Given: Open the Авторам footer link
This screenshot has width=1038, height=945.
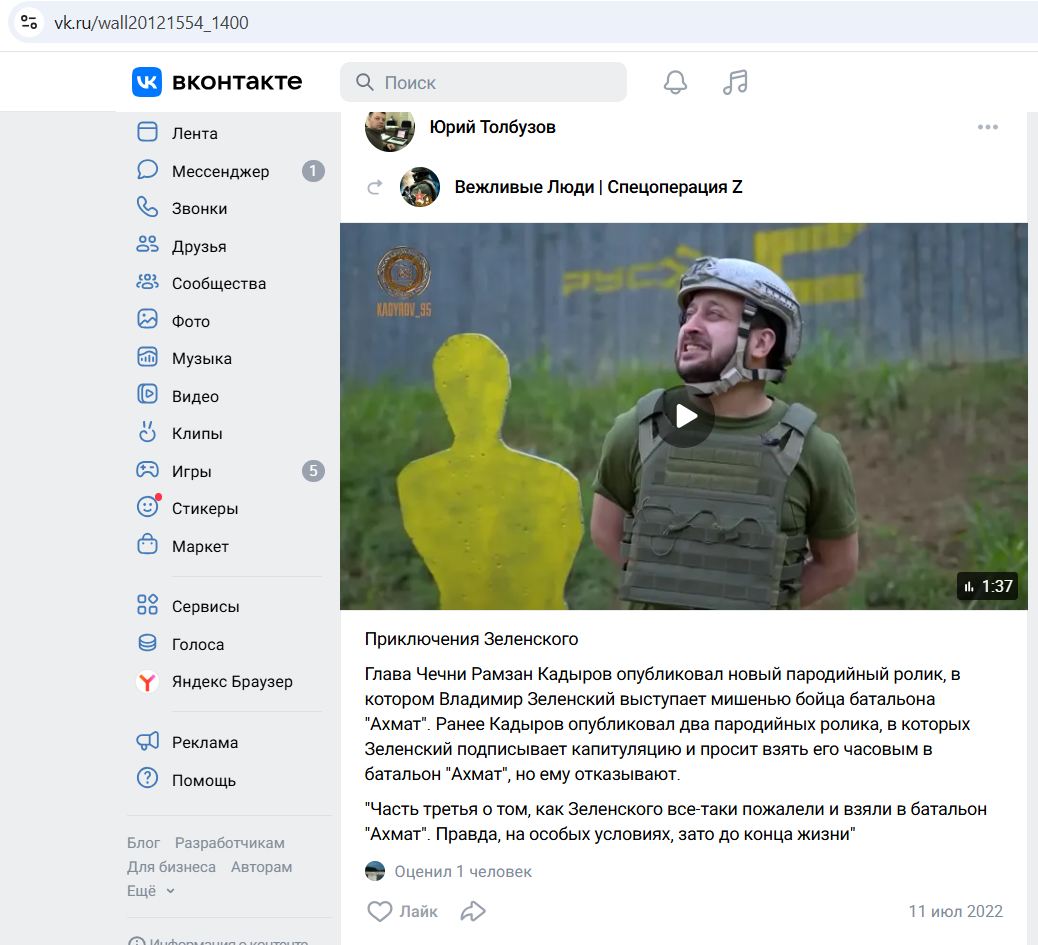Looking at the screenshot, I should (x=261, y=867).
